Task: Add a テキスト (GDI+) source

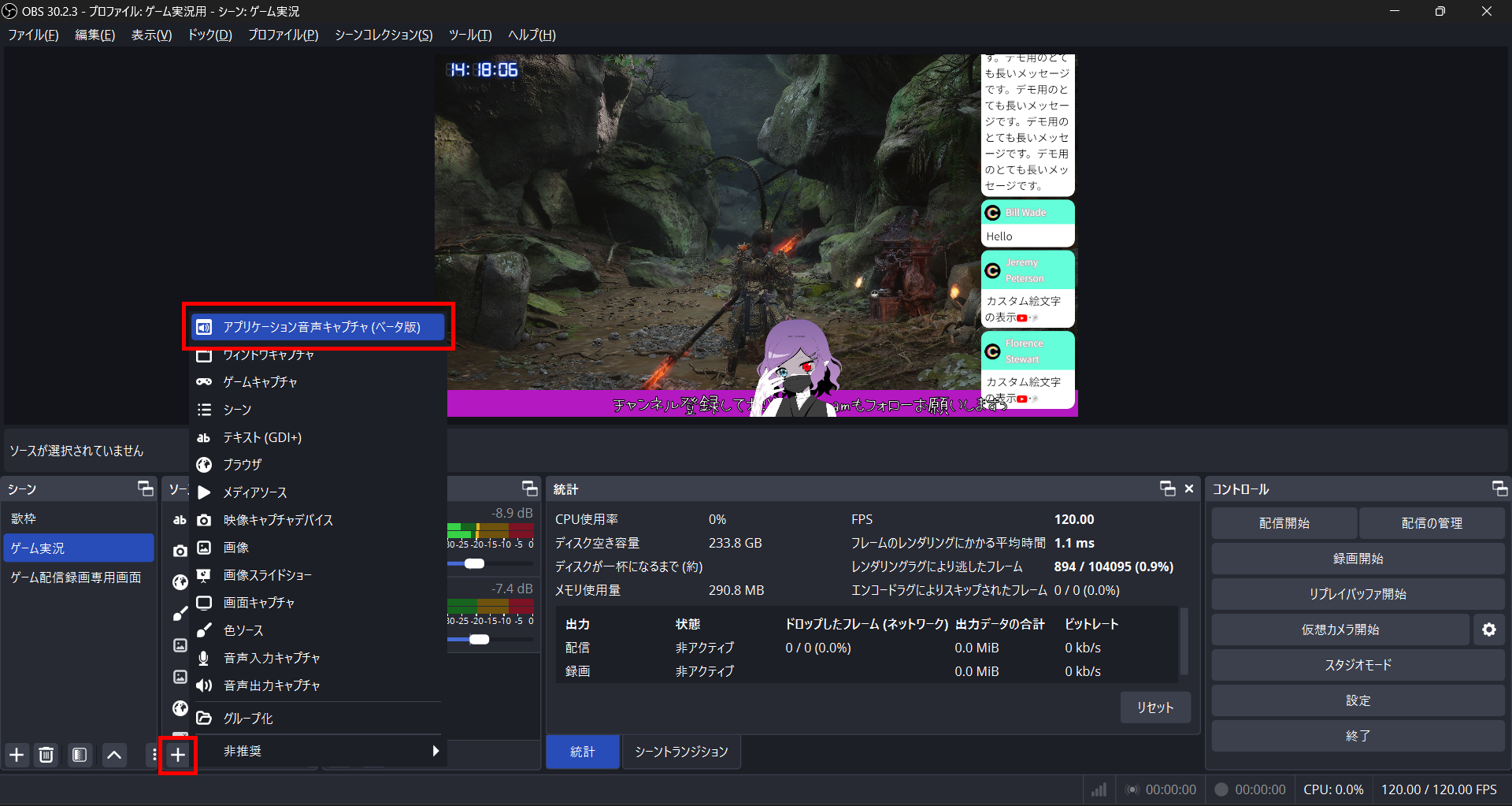Action: point(318,437)
